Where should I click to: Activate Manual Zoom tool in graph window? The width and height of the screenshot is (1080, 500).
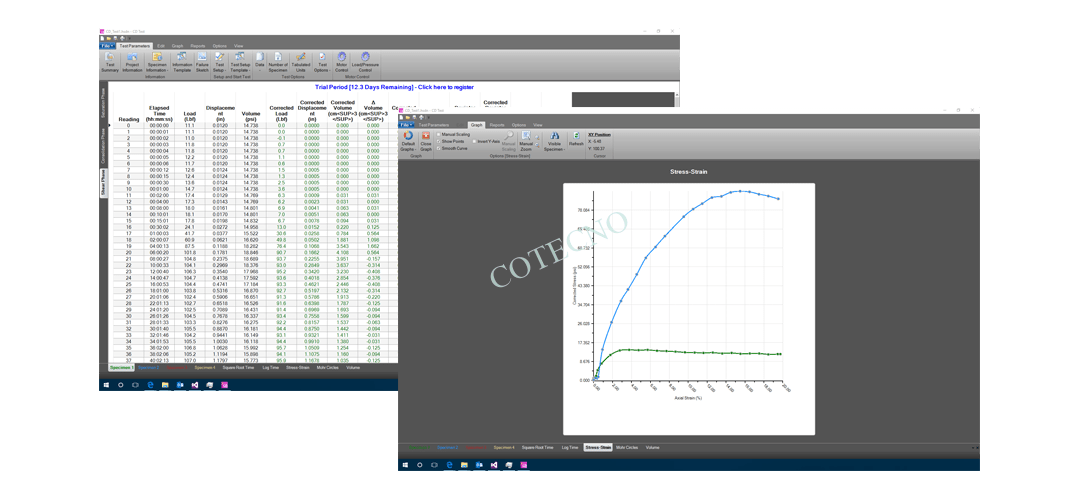(x=526, y=141)
